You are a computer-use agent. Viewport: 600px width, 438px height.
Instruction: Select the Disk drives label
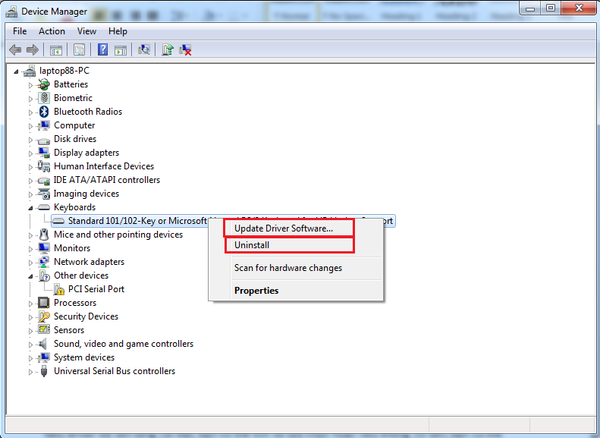coord(75,139)
